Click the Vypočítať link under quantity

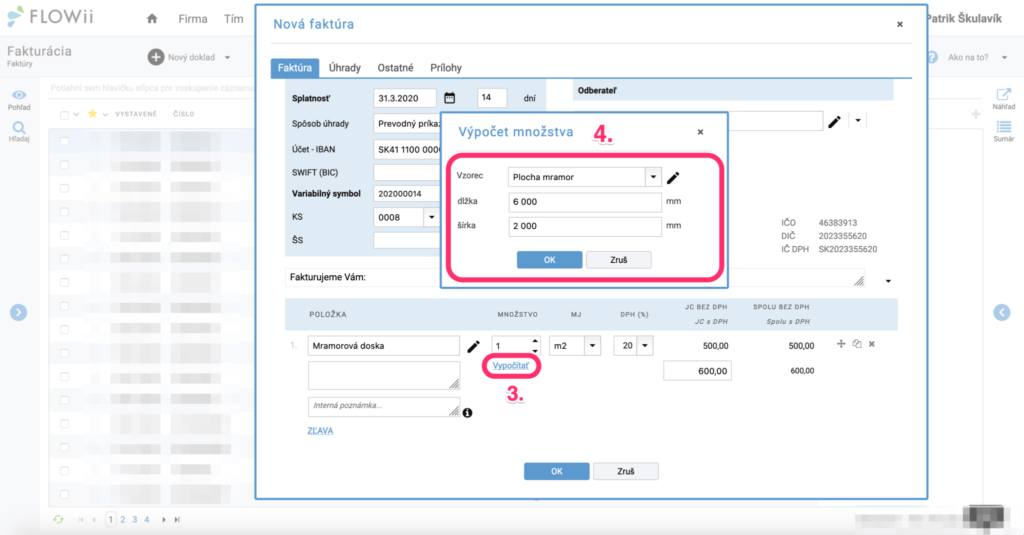coord(511,366)
